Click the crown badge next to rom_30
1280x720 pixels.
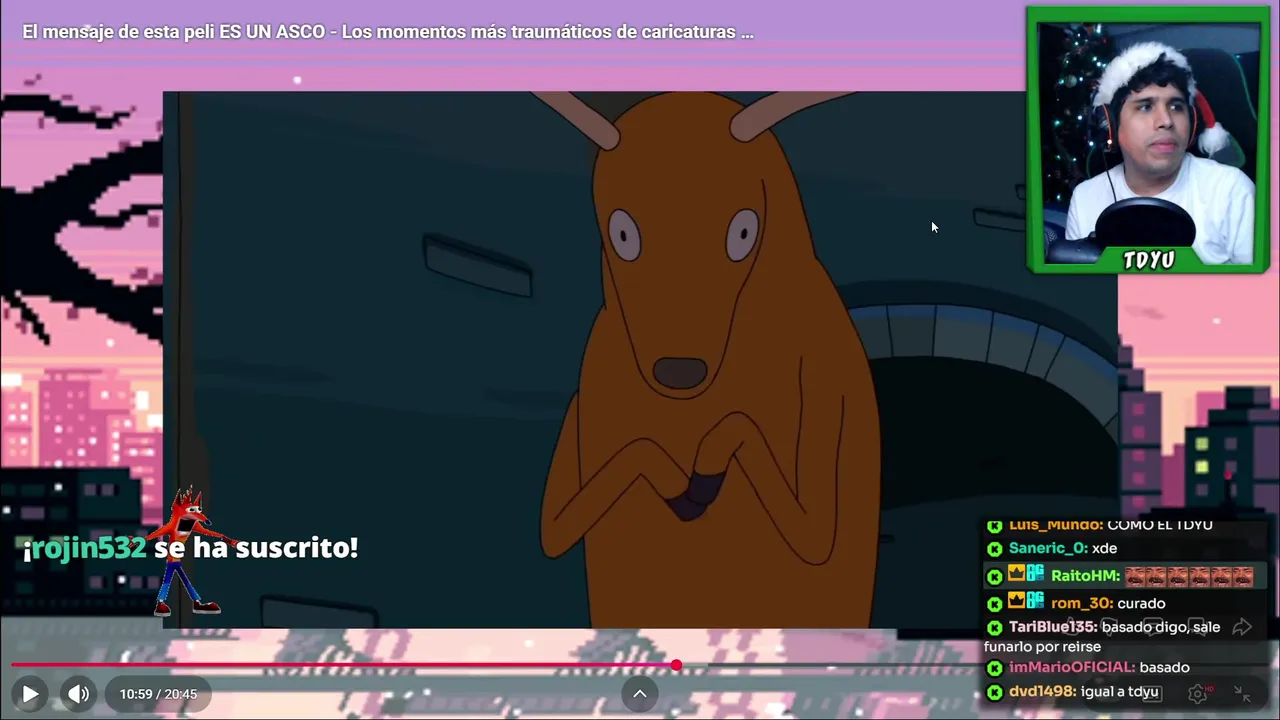pyautogui.click(x=1016, y=601)
